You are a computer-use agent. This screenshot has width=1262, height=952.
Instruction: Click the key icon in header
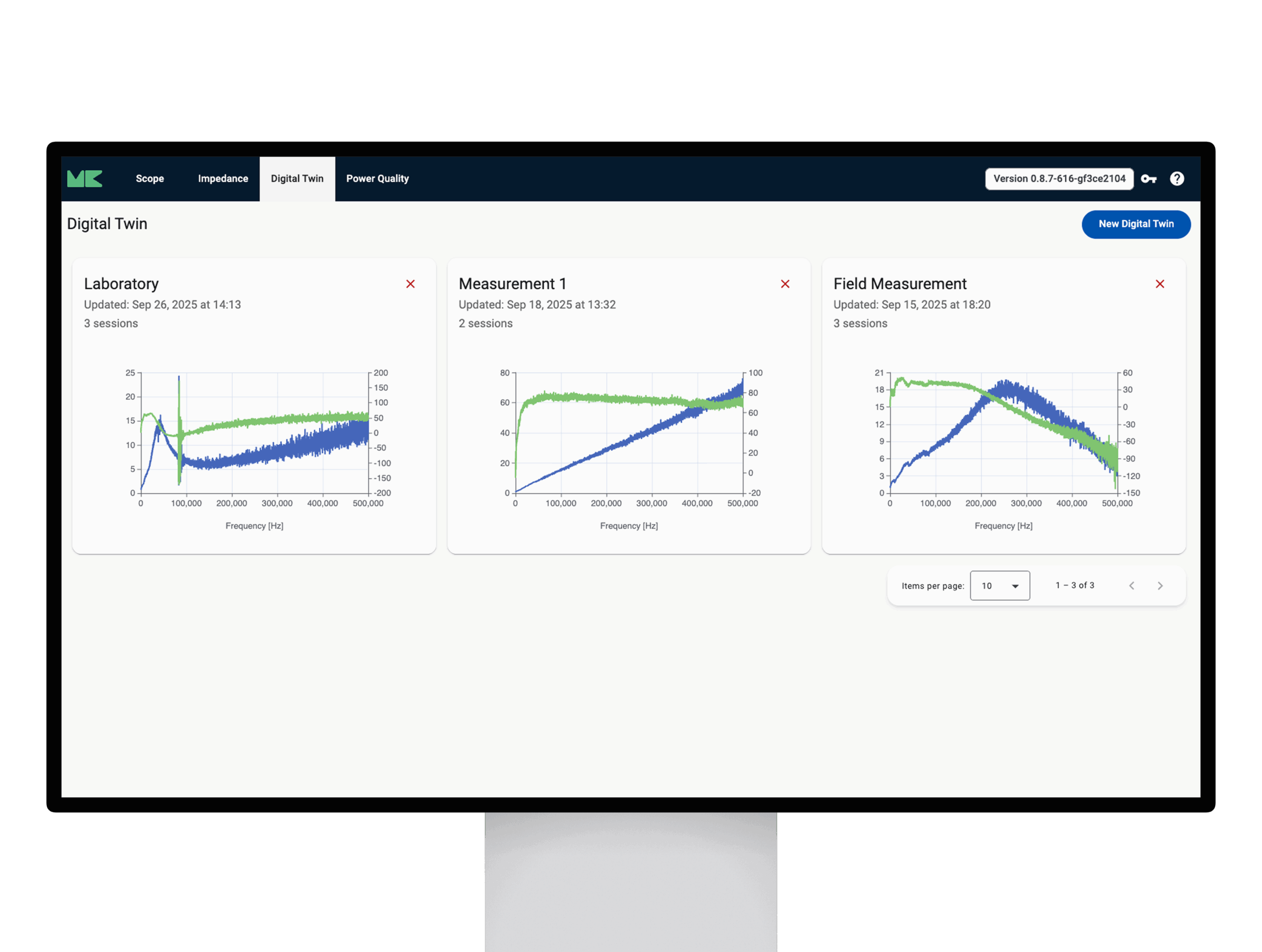[1148, 179]
